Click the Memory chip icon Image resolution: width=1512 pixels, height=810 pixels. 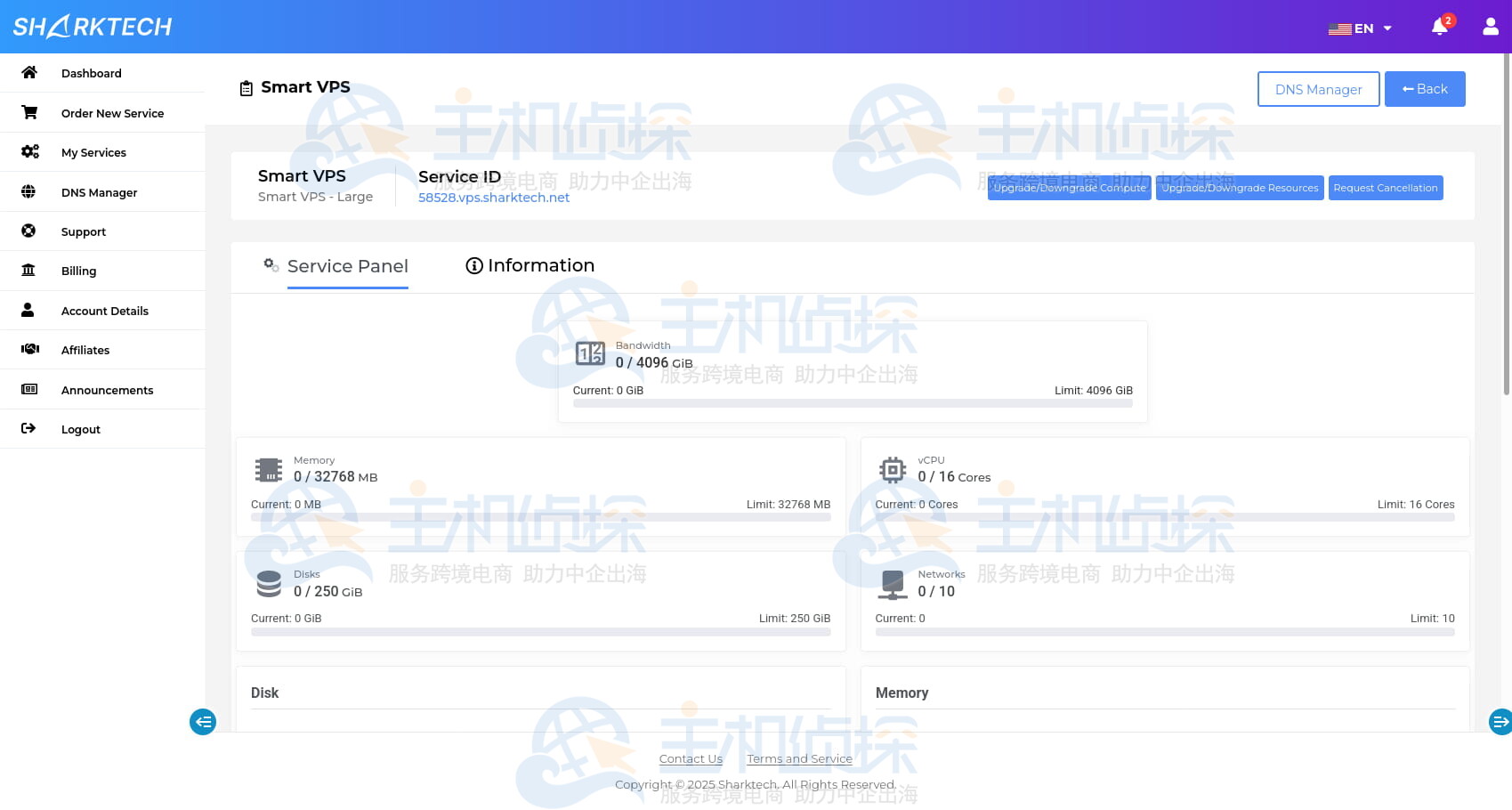[x=269, y=469]
